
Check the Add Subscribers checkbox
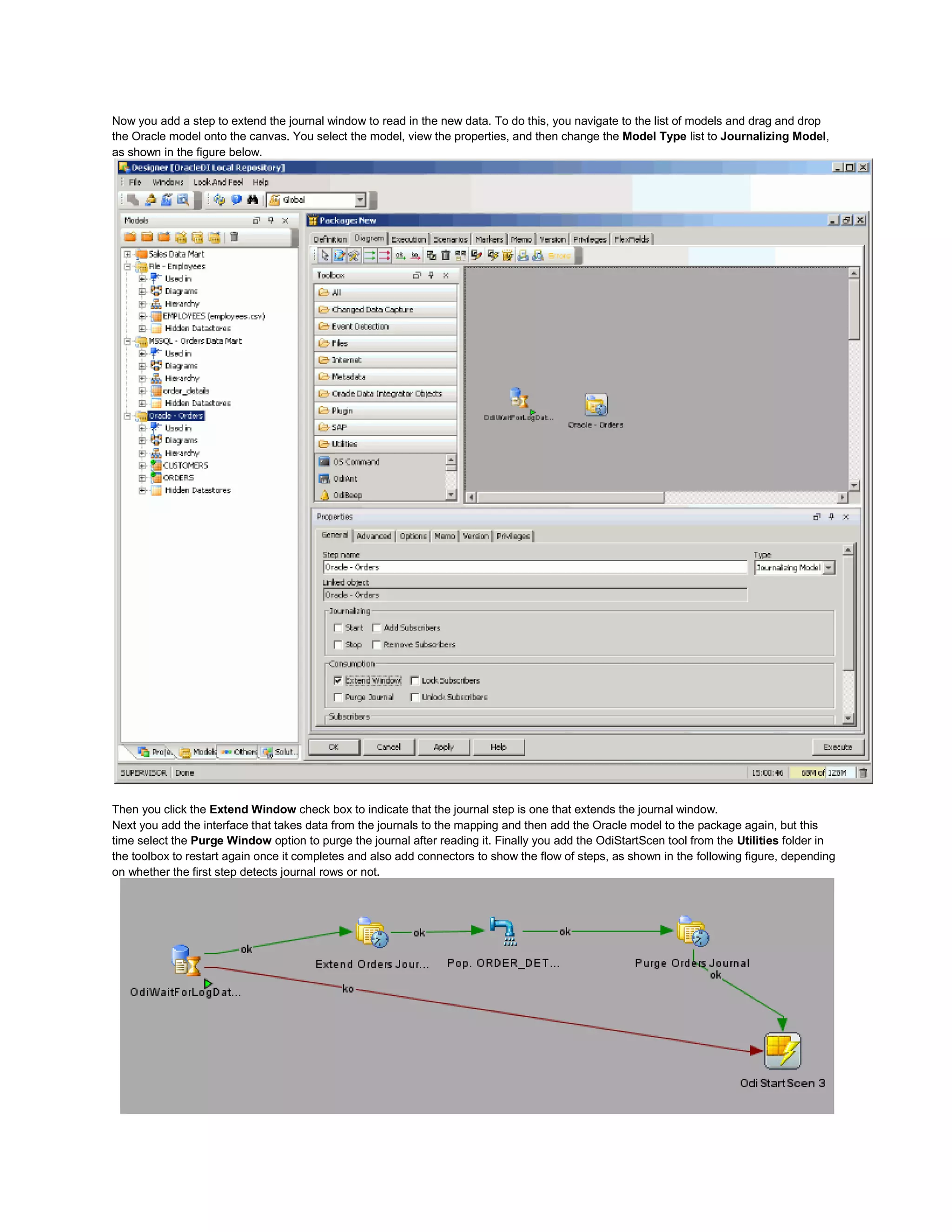[x=377, y=628]
